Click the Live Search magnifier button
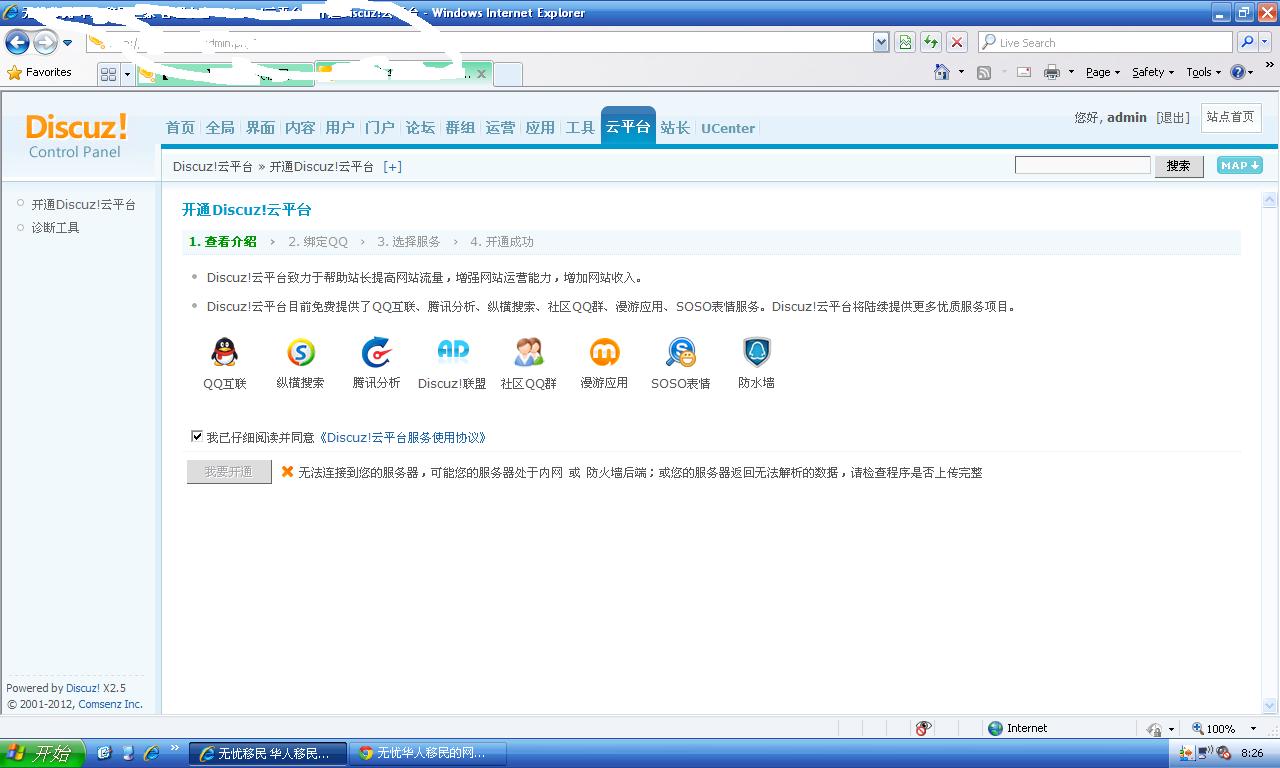The image size is (1280, 768). [1246, 42]
